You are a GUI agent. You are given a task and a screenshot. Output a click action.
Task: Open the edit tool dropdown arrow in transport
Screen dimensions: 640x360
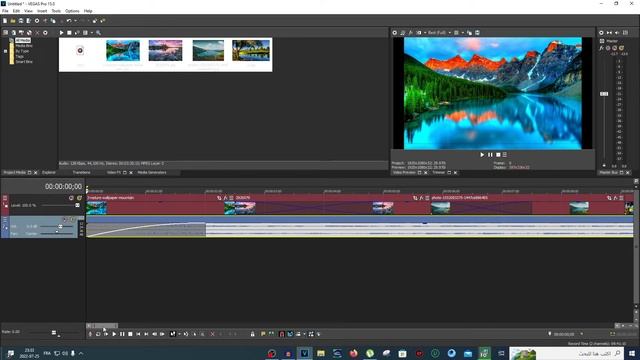179,334
